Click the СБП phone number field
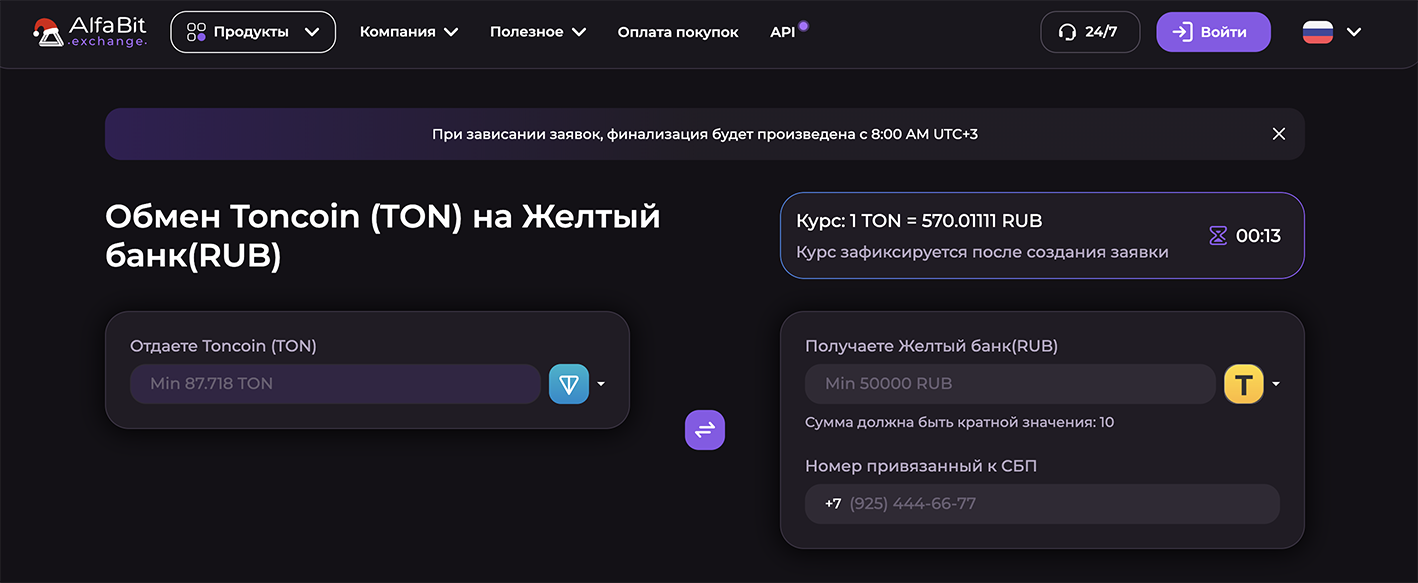Viewport: 1418px width, 583px height. (x=1042, y=504)
